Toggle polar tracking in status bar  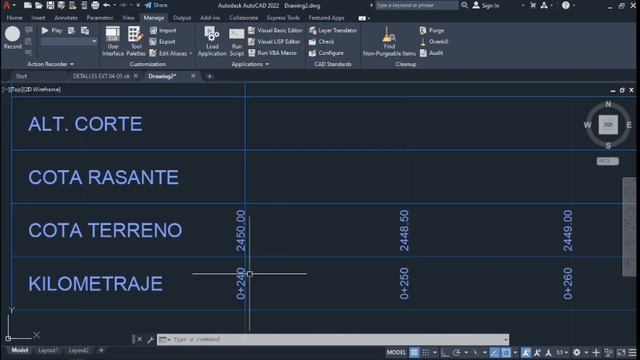[x=456, y=352]
